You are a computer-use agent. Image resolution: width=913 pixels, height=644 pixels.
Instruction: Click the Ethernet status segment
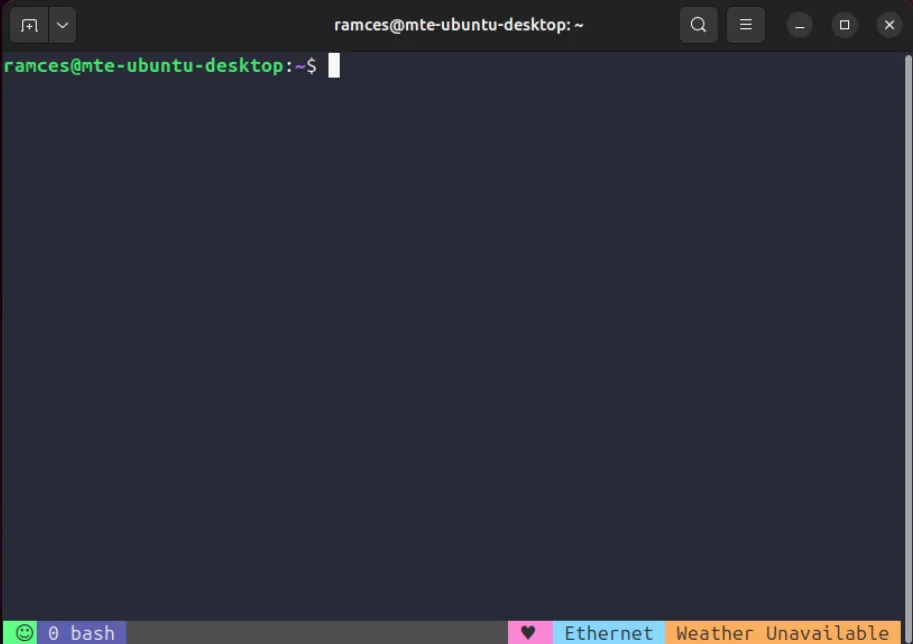pyautogui.click(x=609, y=632)
